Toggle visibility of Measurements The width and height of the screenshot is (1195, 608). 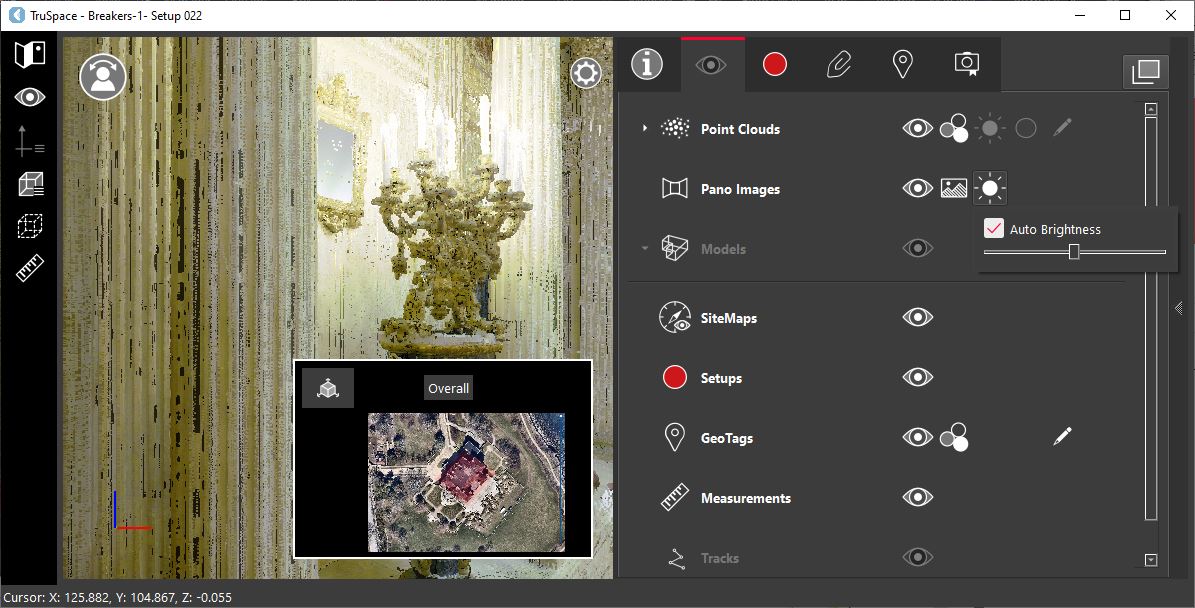click(x=917, y=497)
